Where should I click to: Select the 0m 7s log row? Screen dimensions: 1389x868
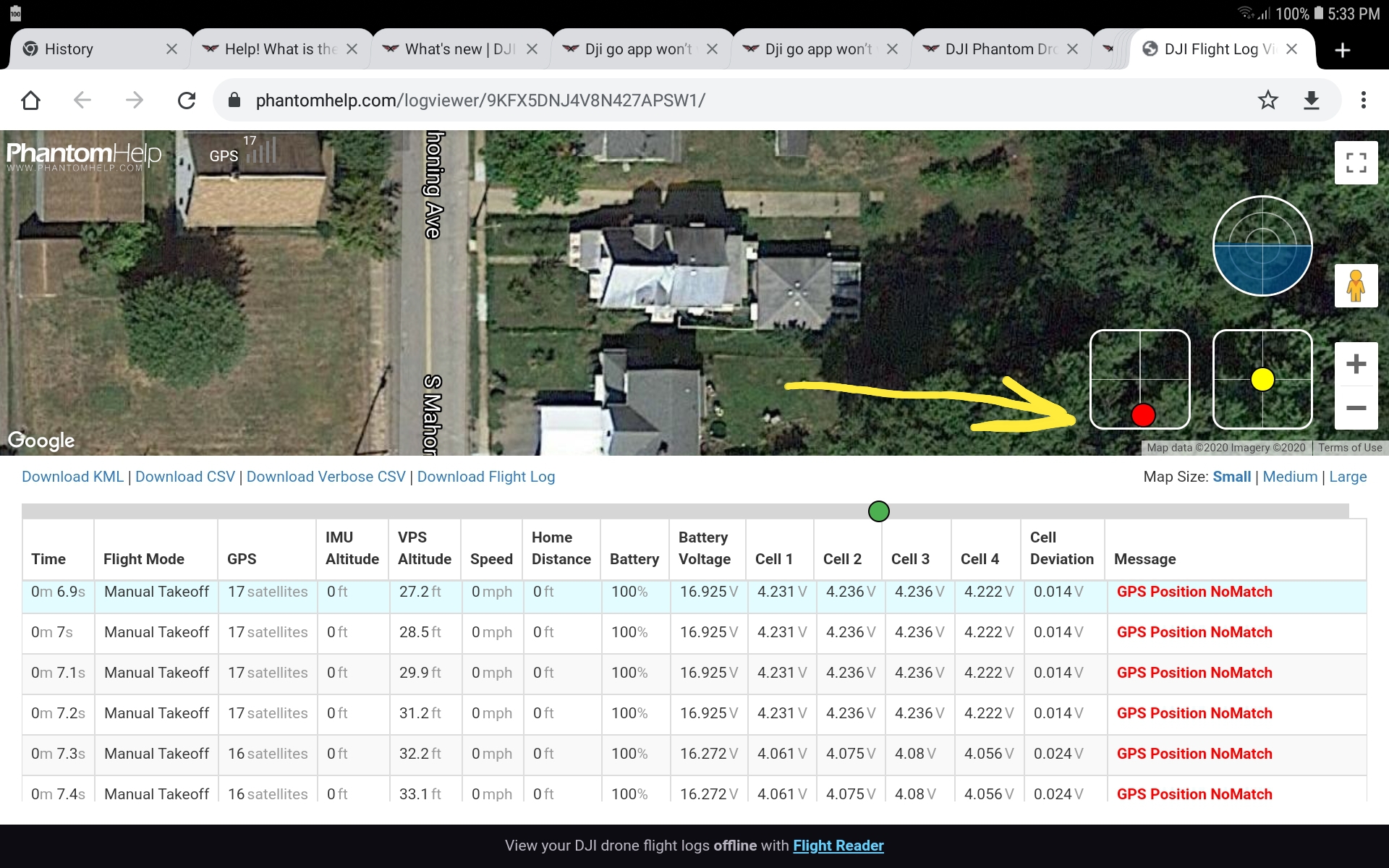694,633
